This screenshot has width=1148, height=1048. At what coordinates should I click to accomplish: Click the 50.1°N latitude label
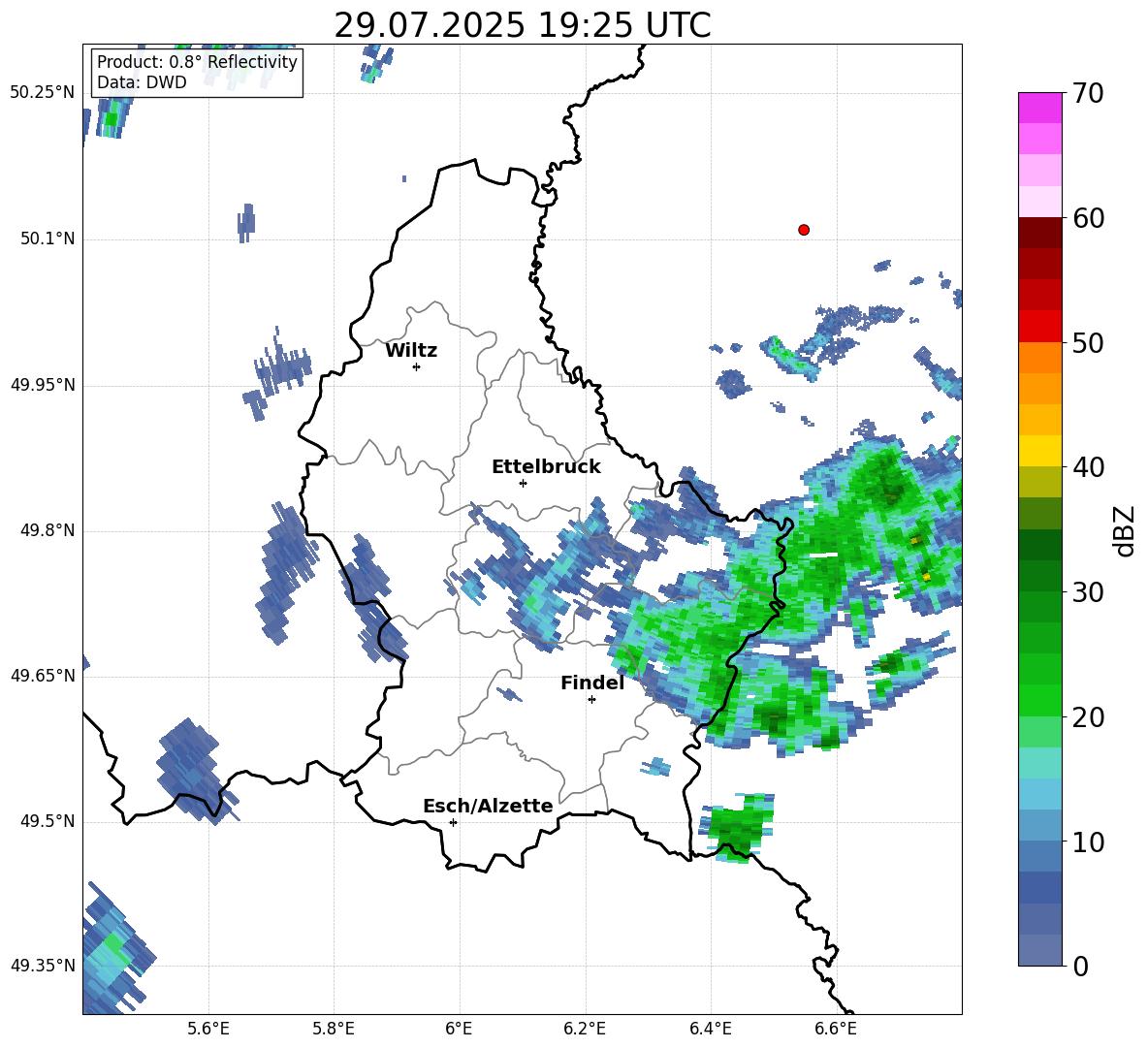(x=48, y=238)
